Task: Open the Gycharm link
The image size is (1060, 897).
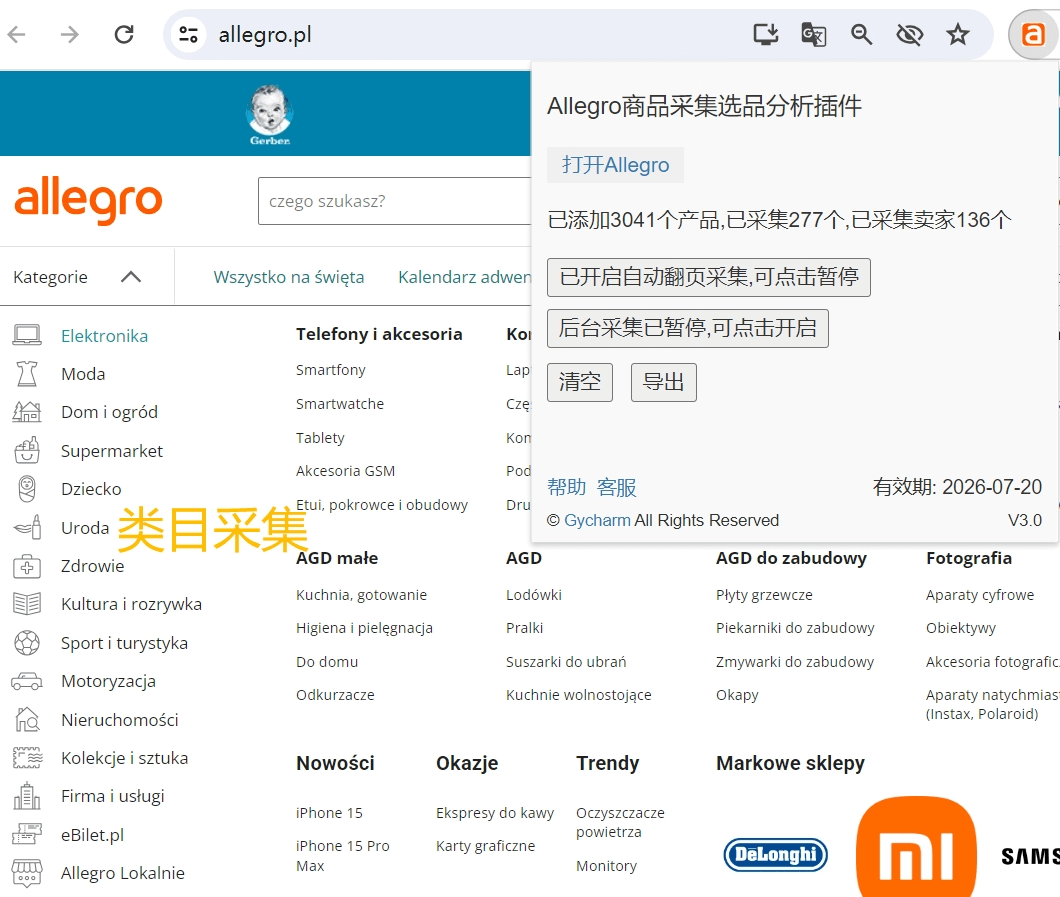Action: (598, 520)
